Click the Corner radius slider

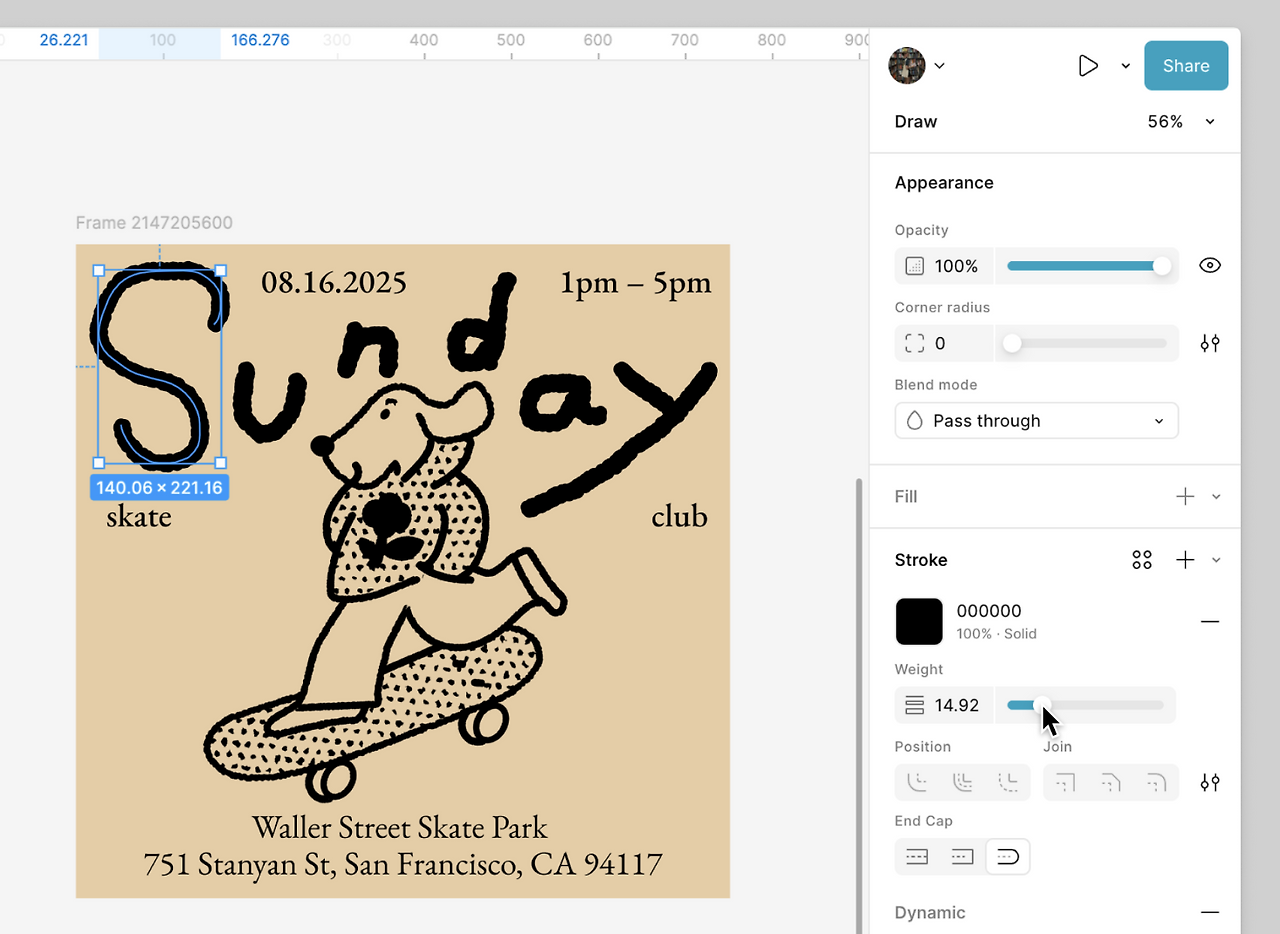(x=1087, y=343)
